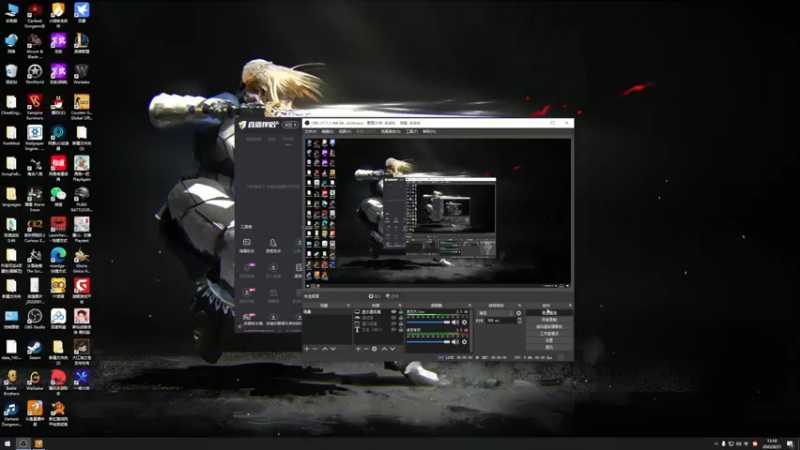The height and width of the screenshot is (450, 800).
Task: Click the highlighted streaming button in Controls
Action: [549, 313]
